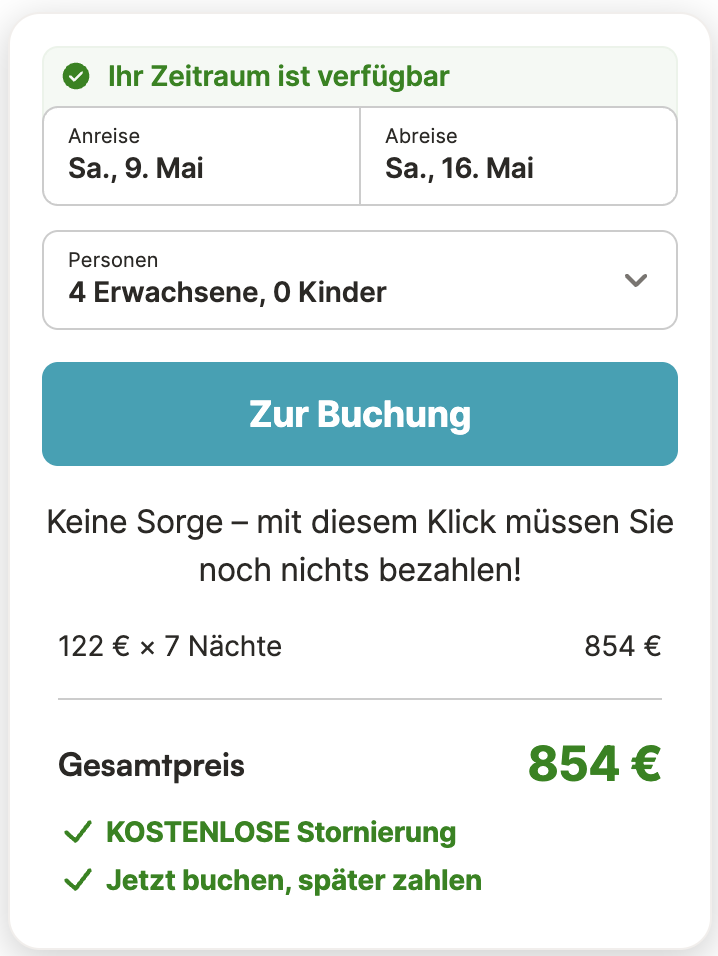
Task: Click the large green 854 € total
Action: (594, 765)
